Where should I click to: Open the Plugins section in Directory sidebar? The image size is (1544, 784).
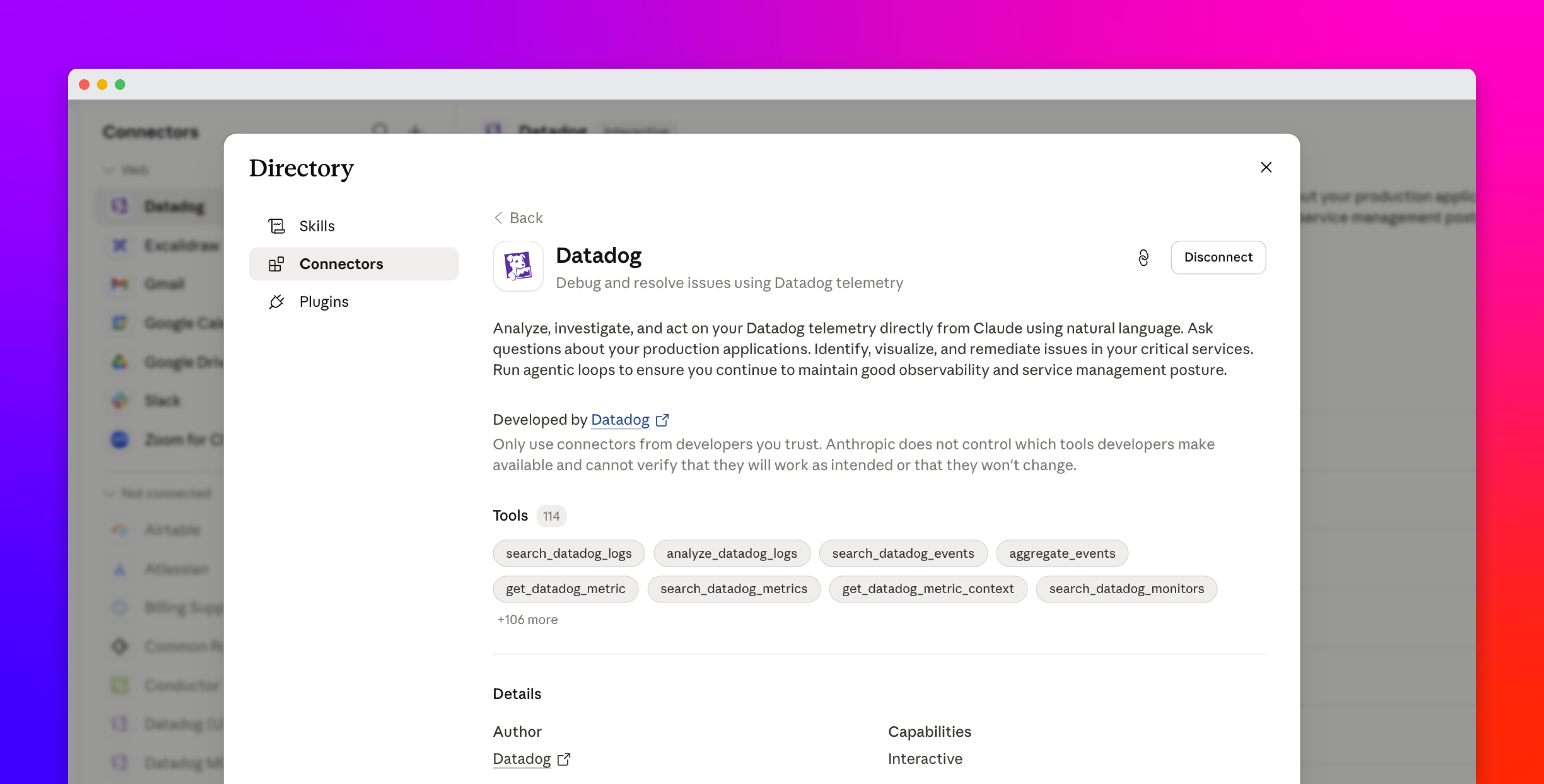tap(353, 301)
